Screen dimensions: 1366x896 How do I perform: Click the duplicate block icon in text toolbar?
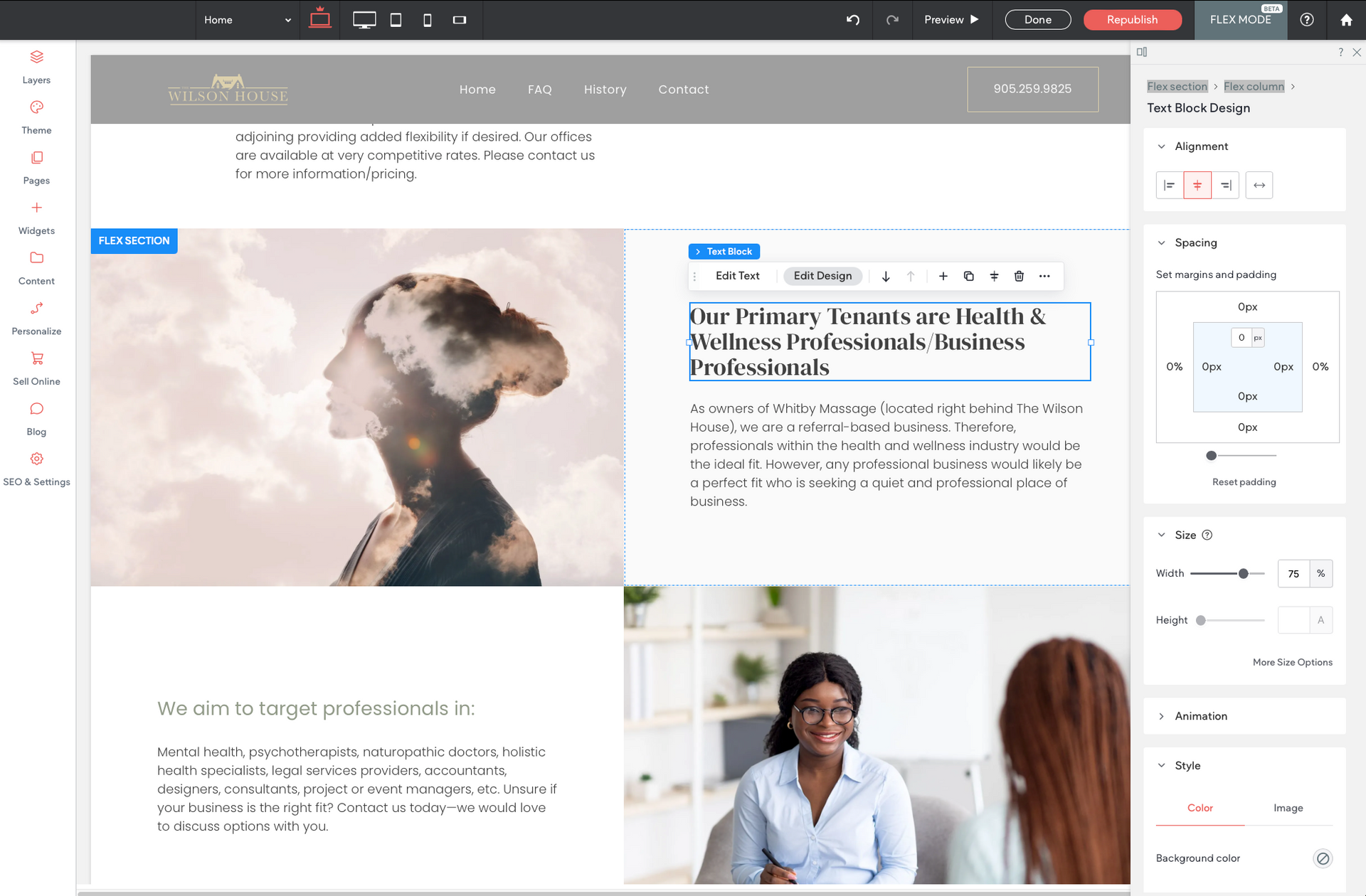(x=967, y=276)
